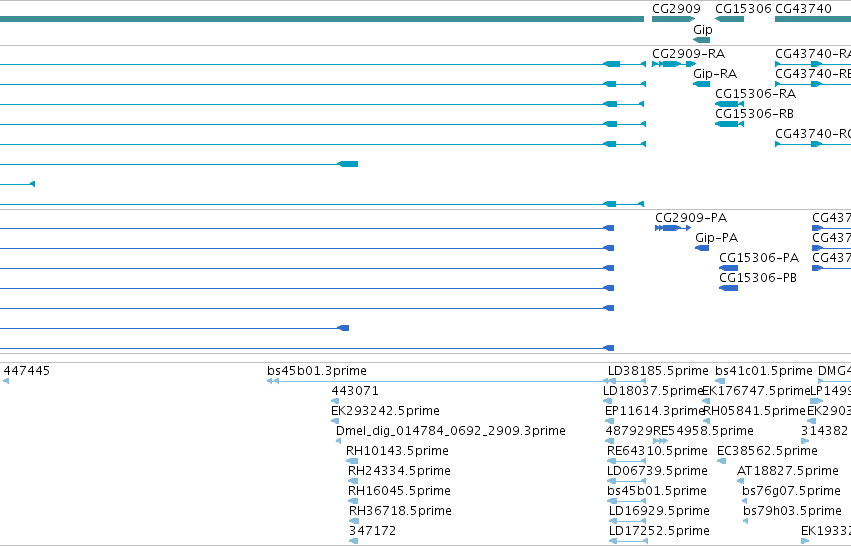851x546 pixels.
Task: Open the CG2909-RA transcript label
Action: (688, 54)
